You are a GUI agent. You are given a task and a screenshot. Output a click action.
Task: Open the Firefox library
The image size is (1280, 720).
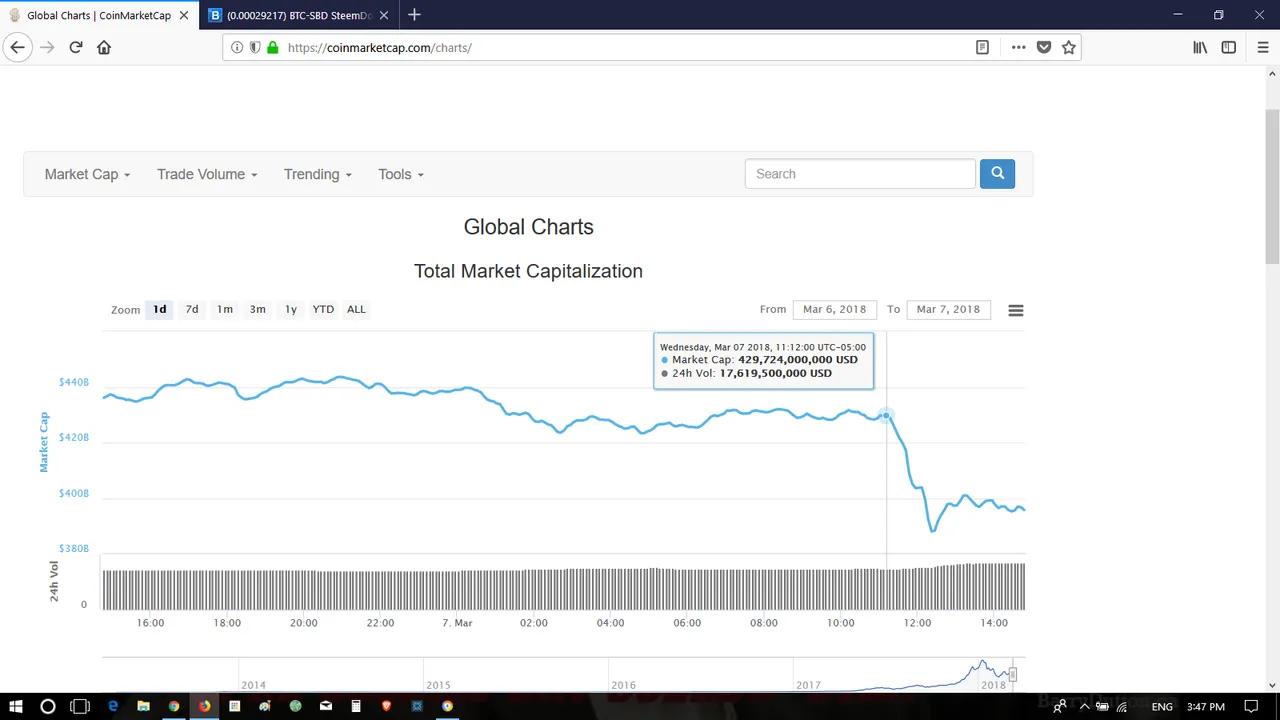point(1200,47)
